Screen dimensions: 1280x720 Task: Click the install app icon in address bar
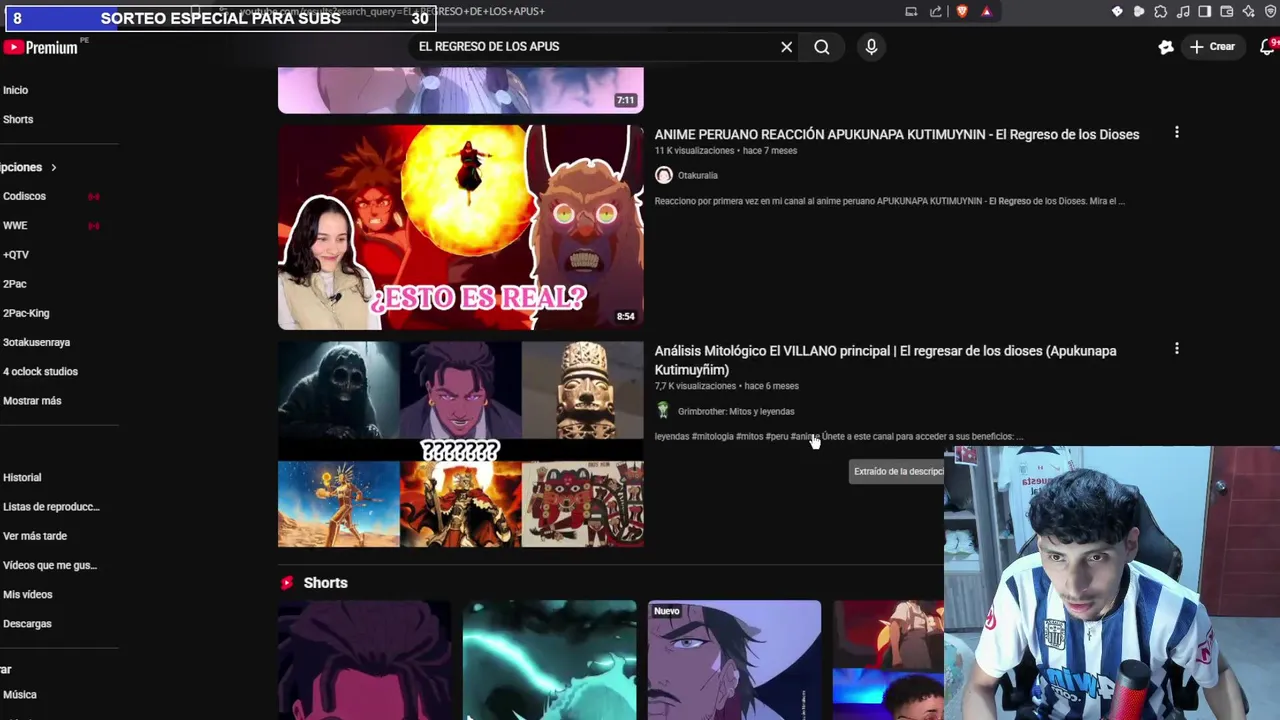tap(911, 12)
